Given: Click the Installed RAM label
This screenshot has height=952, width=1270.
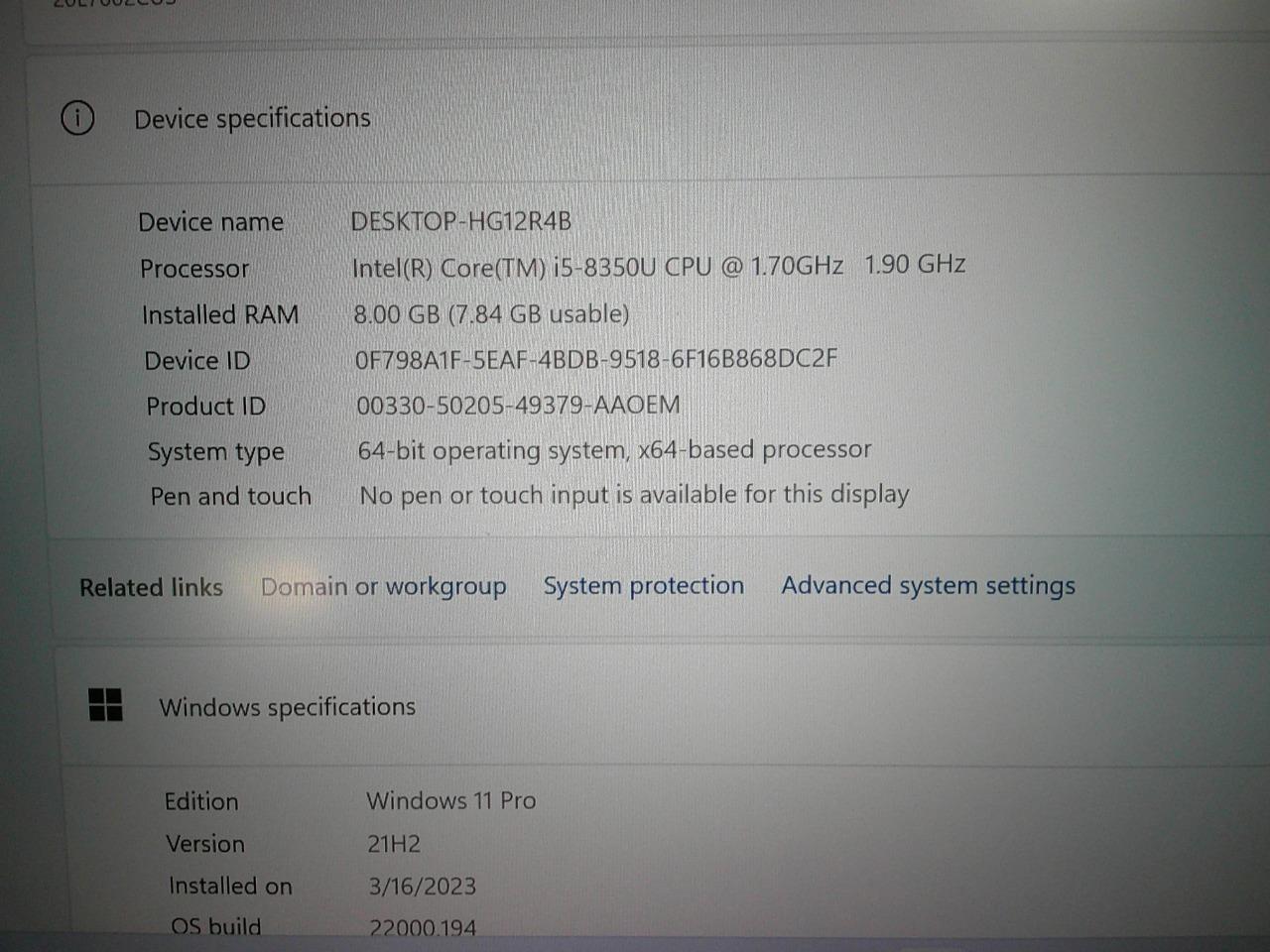Looking at the screenshot, I should tap(219, 315).
